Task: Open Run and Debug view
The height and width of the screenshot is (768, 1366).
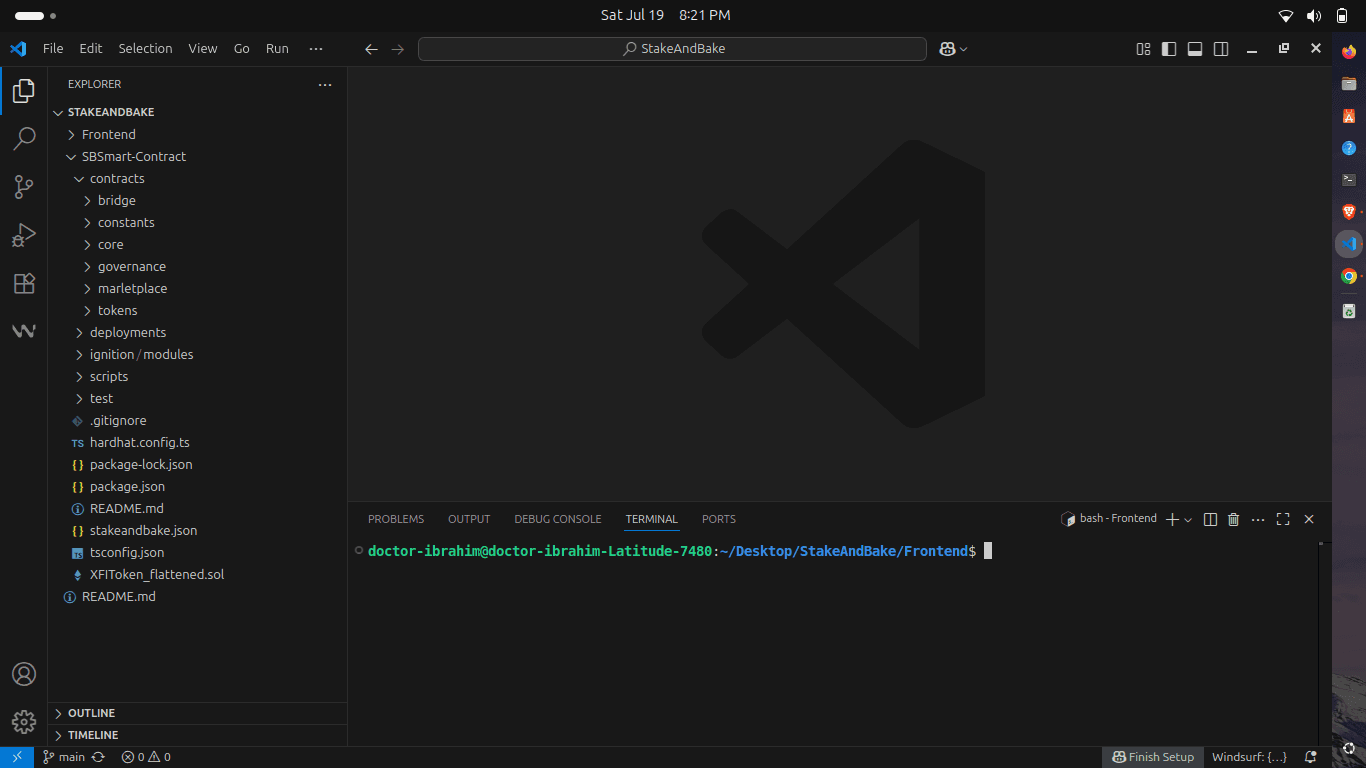Action: (24, 235)
